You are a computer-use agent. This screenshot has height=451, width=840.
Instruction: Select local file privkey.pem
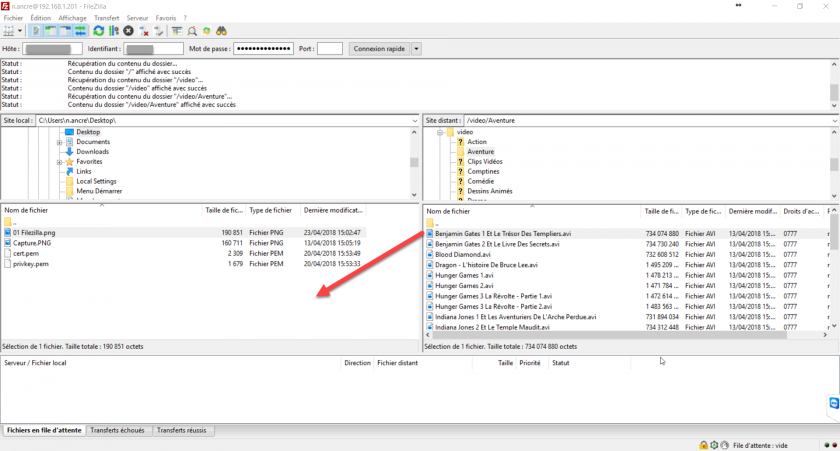coord(31,264)
